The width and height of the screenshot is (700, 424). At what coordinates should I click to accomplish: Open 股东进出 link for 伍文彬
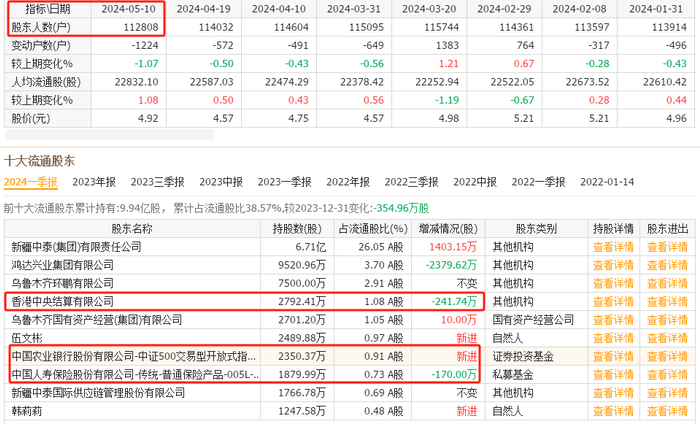[x=667, y=338]
